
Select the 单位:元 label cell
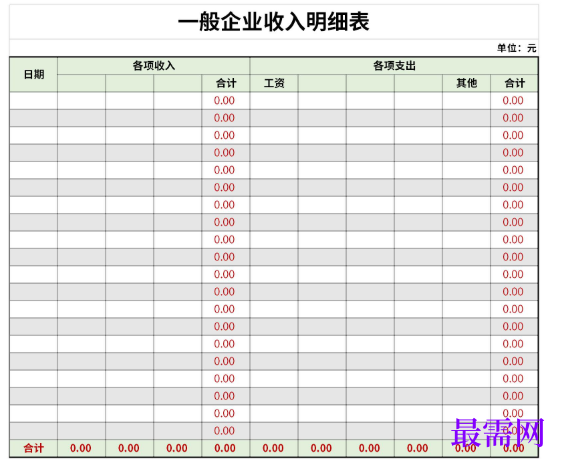(x=517, y=48)
